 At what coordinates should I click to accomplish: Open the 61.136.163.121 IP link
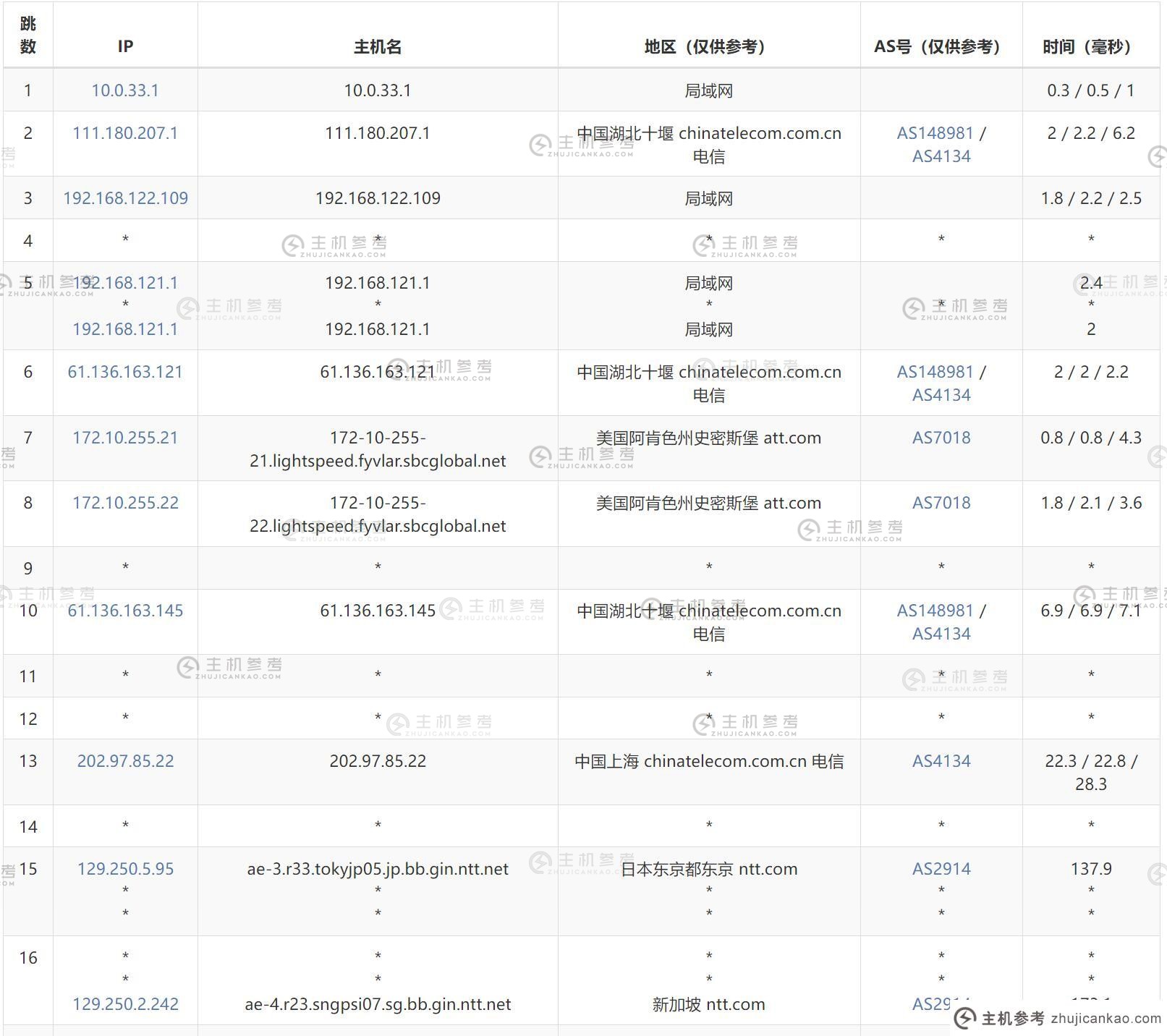(x=125, y=372)
